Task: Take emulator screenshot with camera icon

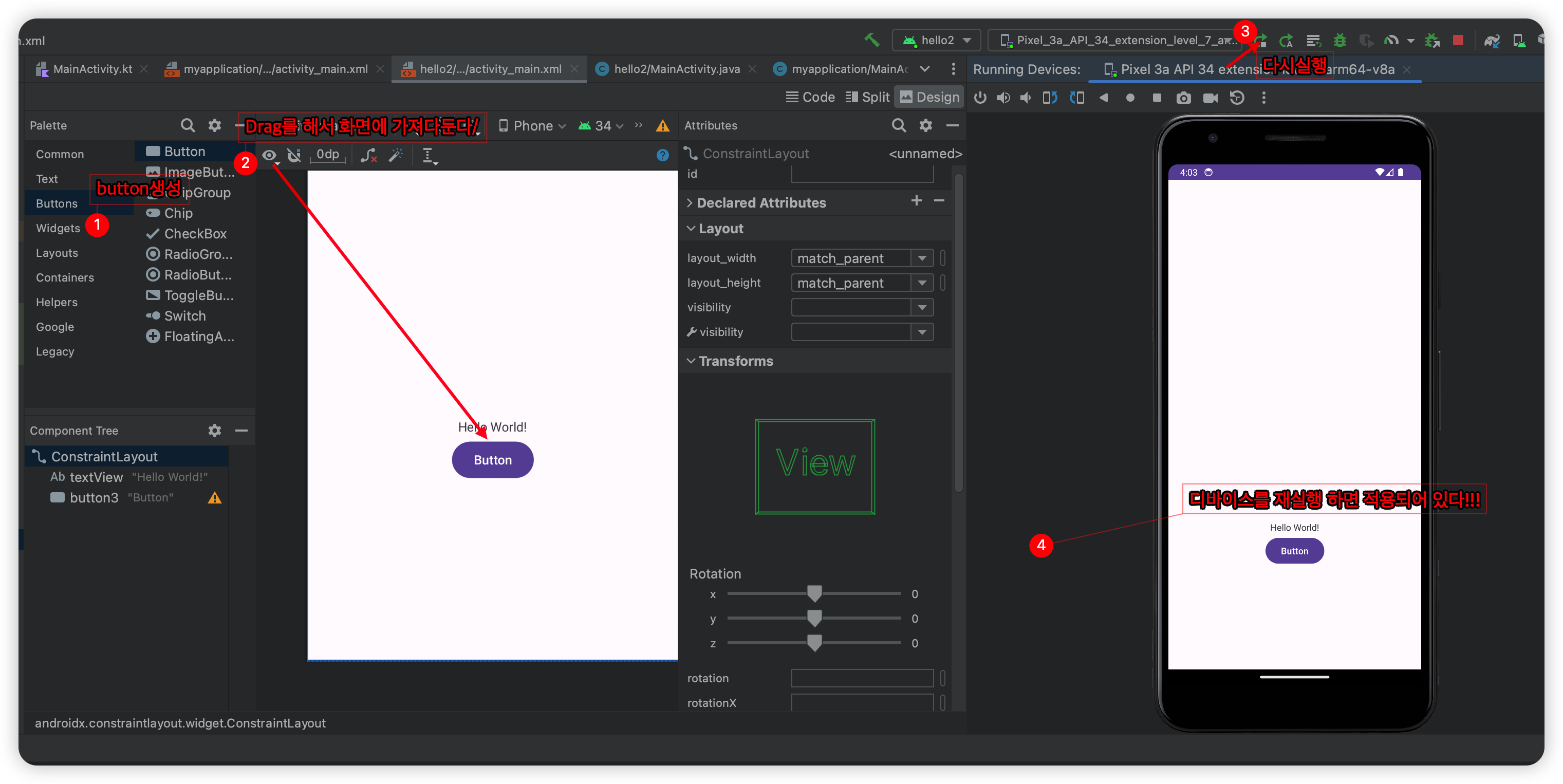Action: pos(1183,98)
